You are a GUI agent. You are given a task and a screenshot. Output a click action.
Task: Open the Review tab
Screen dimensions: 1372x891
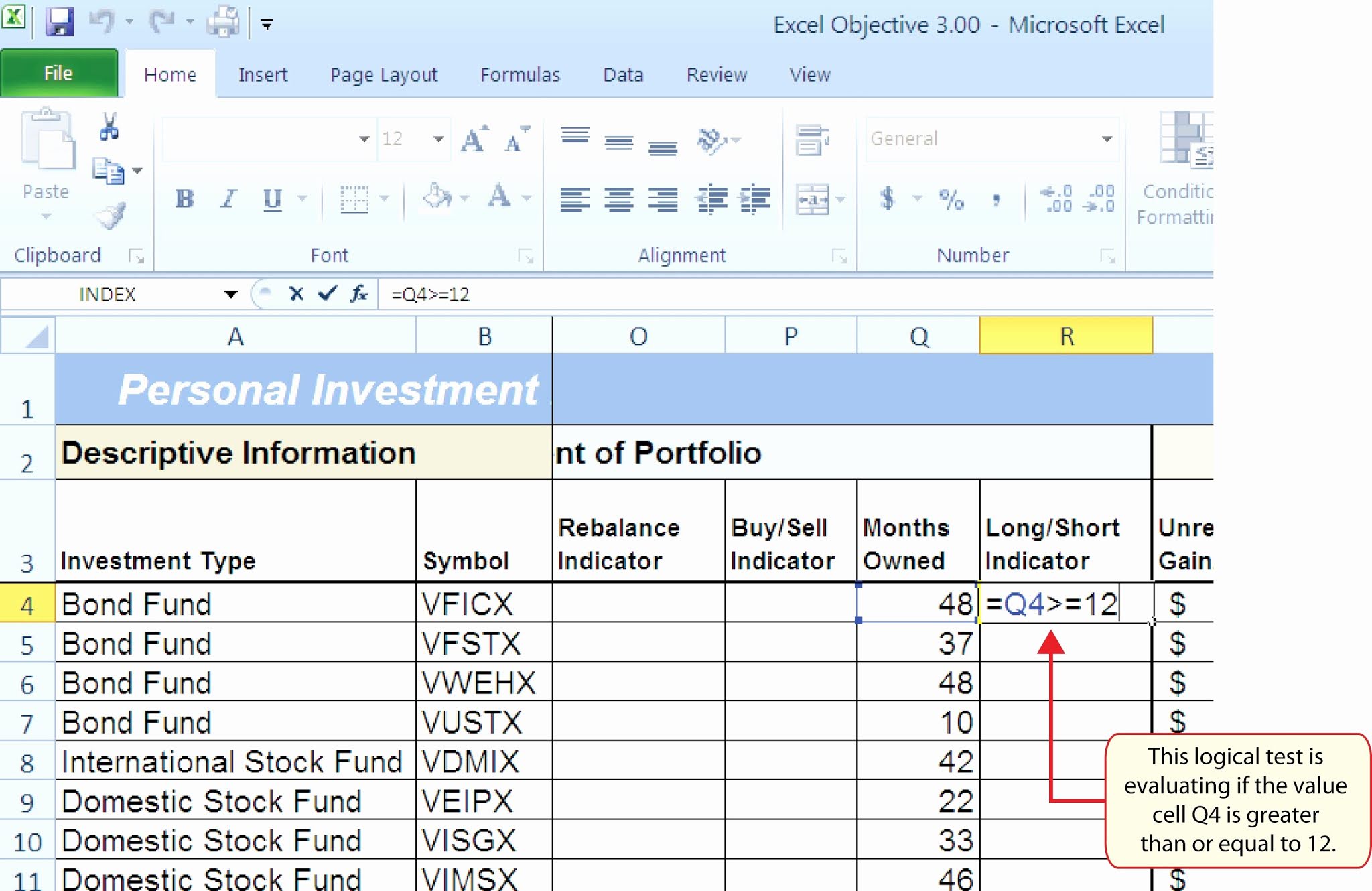[716, 74]
